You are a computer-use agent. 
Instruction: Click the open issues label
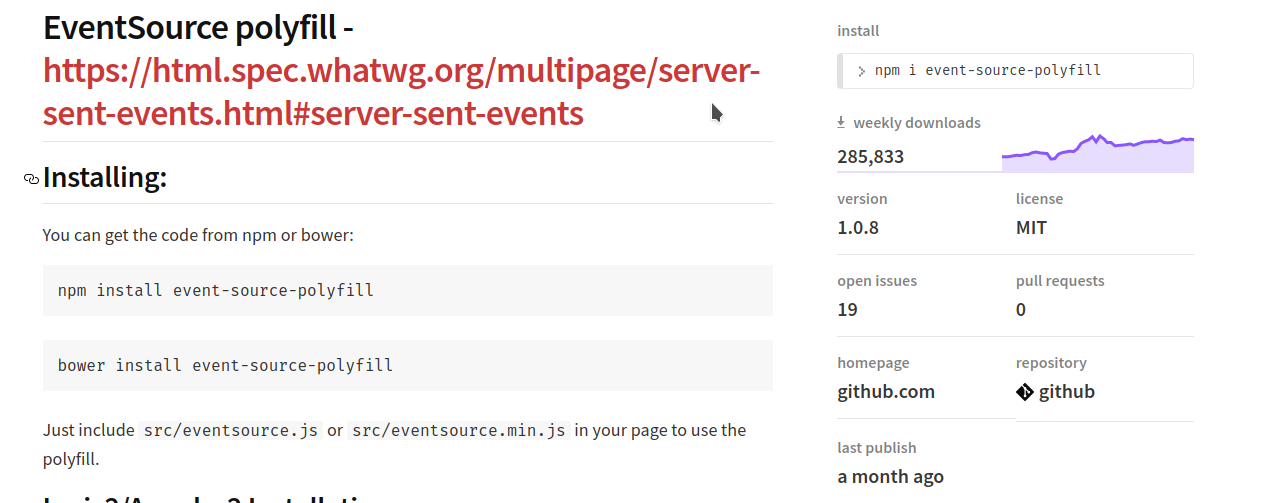(877, 281)
